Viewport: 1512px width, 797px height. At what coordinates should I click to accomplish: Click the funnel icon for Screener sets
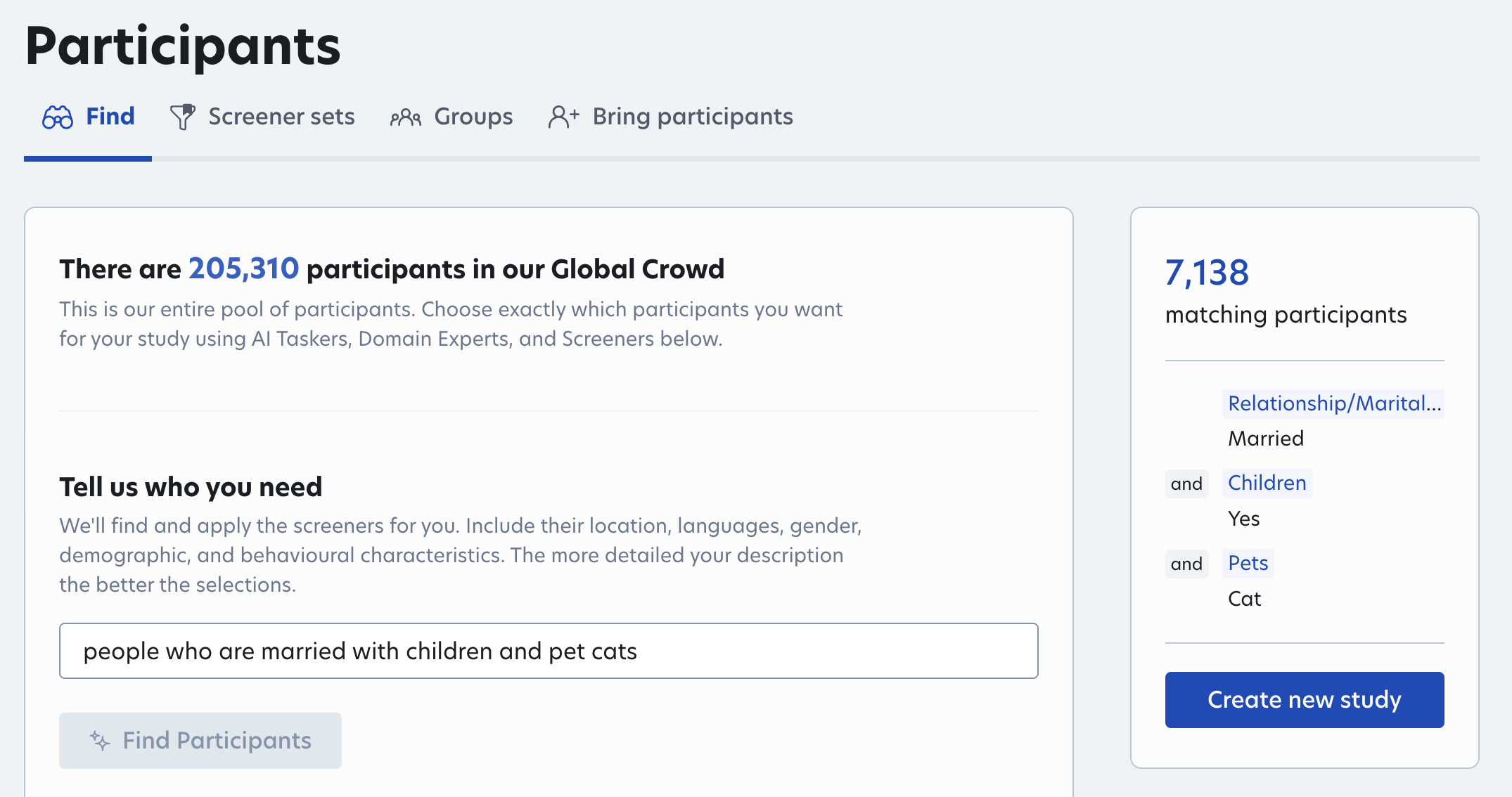pos(182,117)
